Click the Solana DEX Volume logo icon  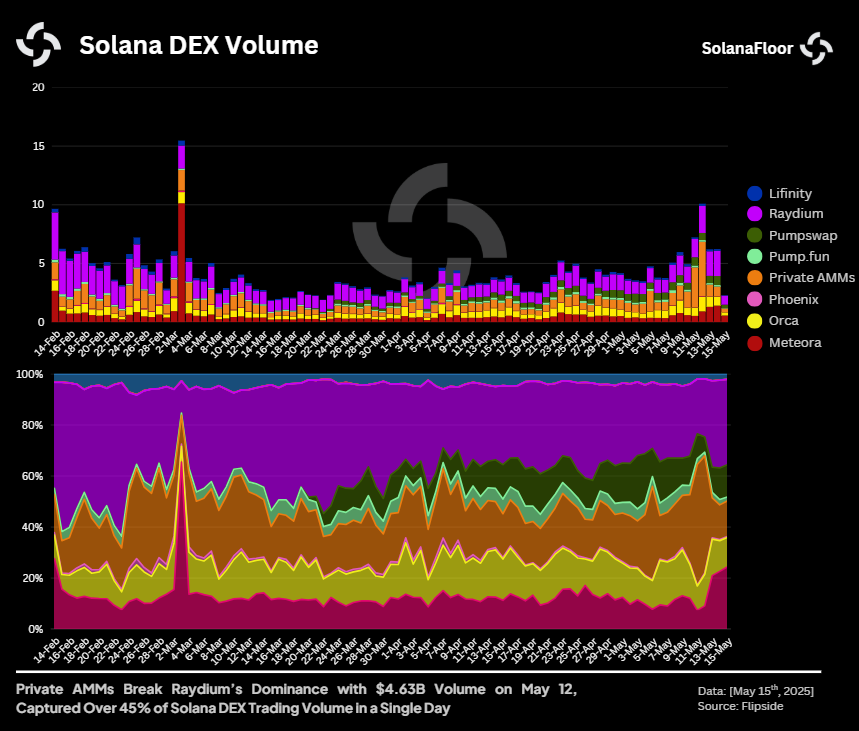click(38, 45)
